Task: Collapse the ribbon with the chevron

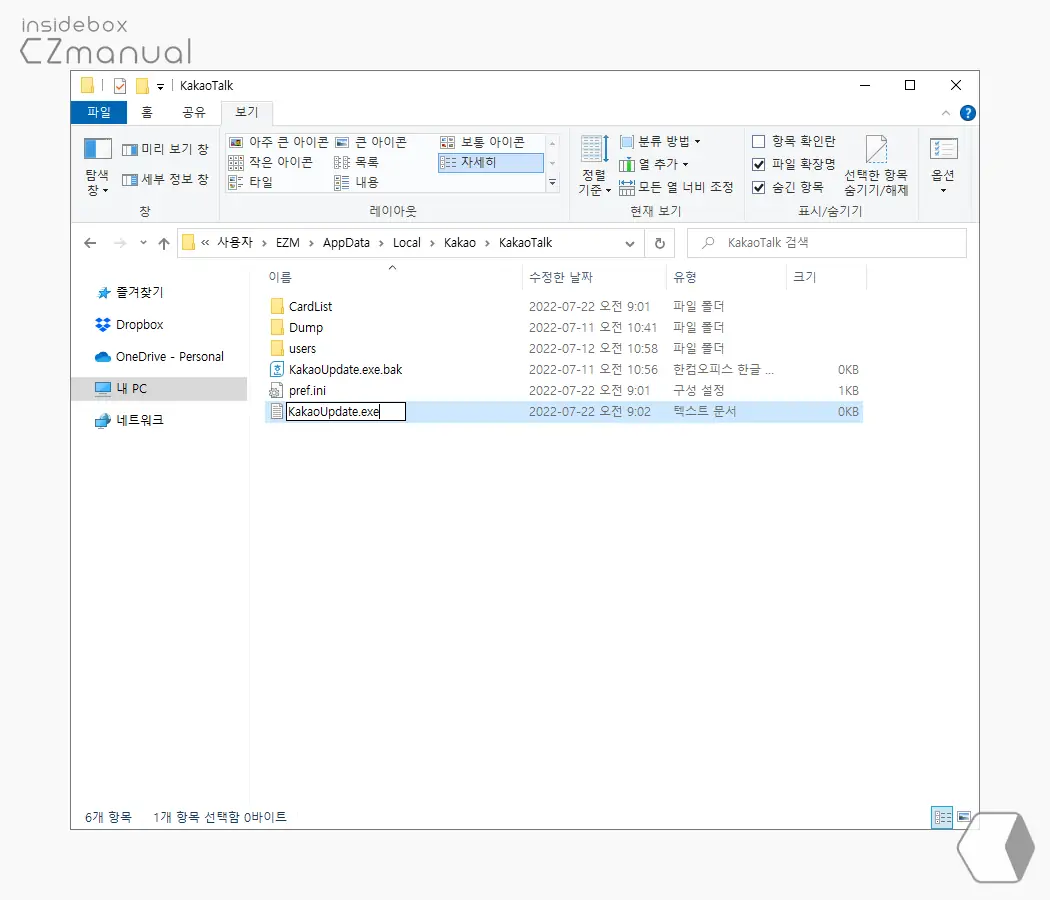Action: tap(946, 113)
